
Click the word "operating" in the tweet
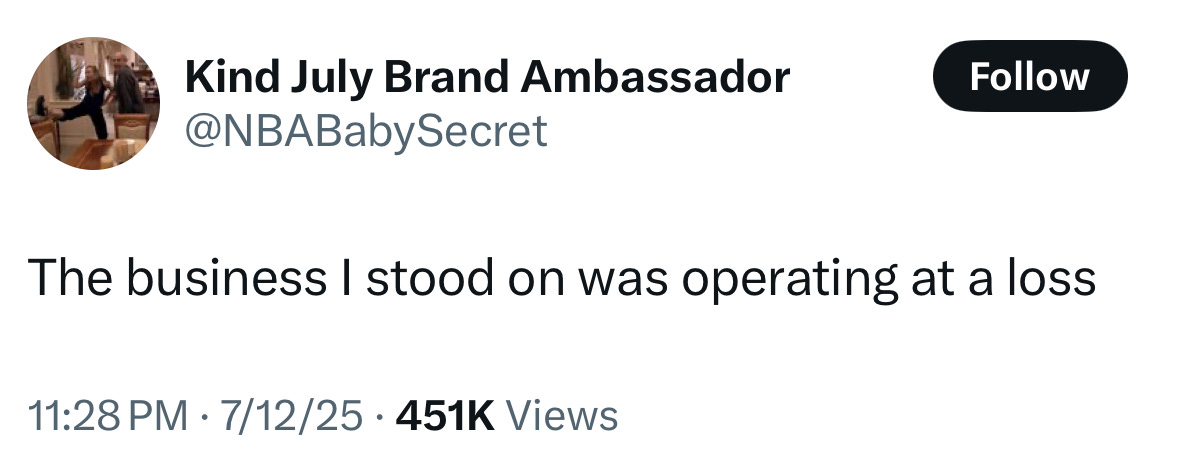pos(790,280)
